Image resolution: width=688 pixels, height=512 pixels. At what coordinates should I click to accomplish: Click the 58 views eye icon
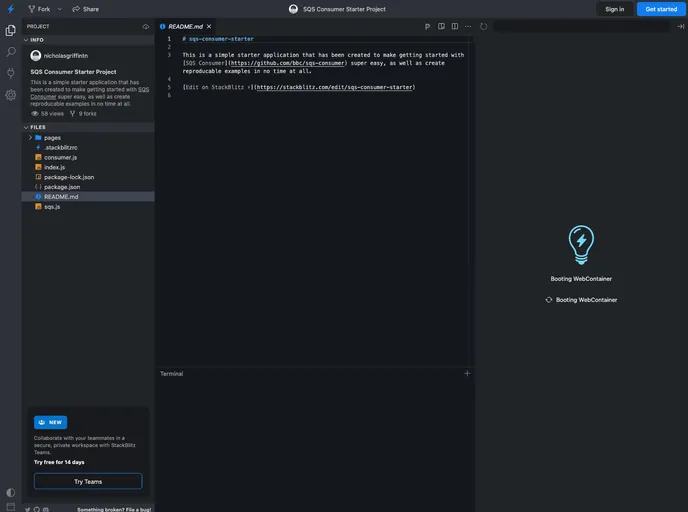pyautogui.click(x=35, y=114)
